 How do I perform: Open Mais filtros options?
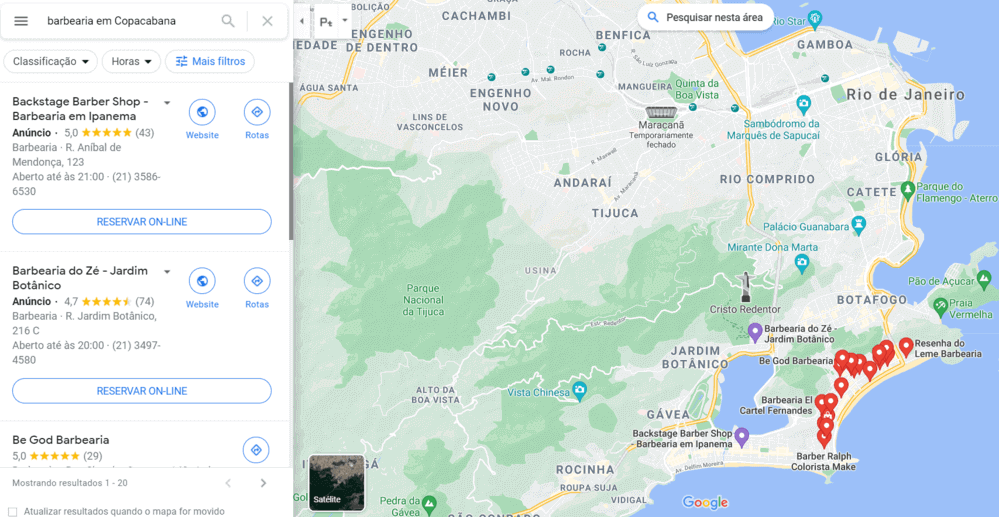[x=210, y=62]
